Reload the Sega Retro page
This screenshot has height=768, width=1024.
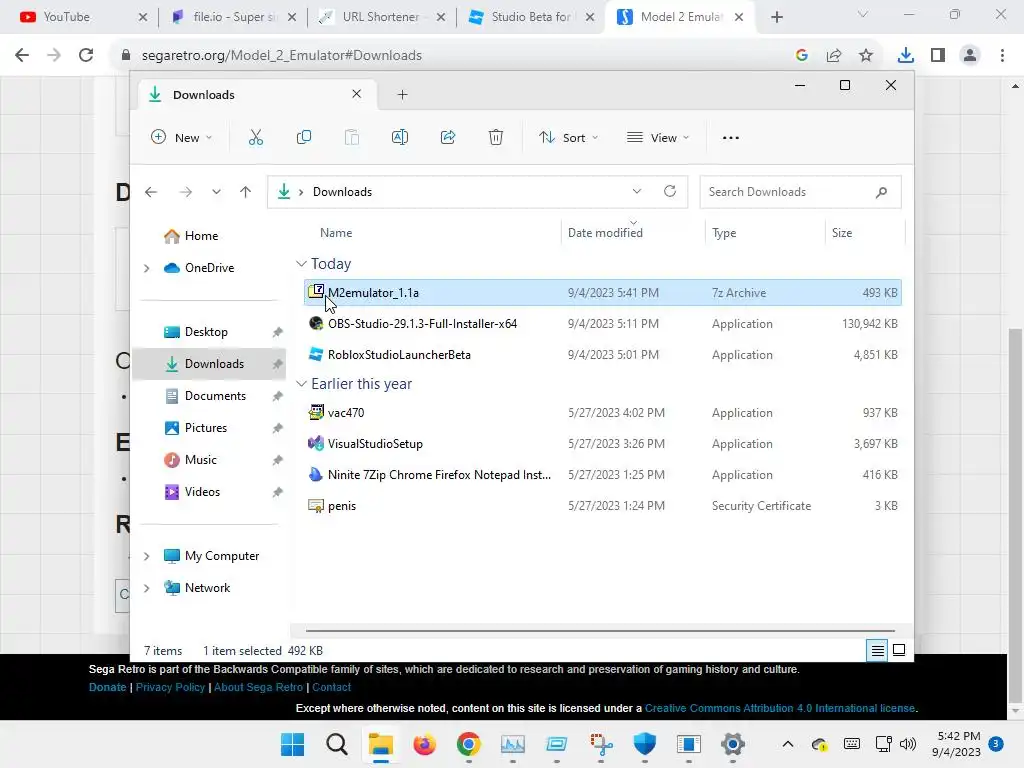(86, 56)
